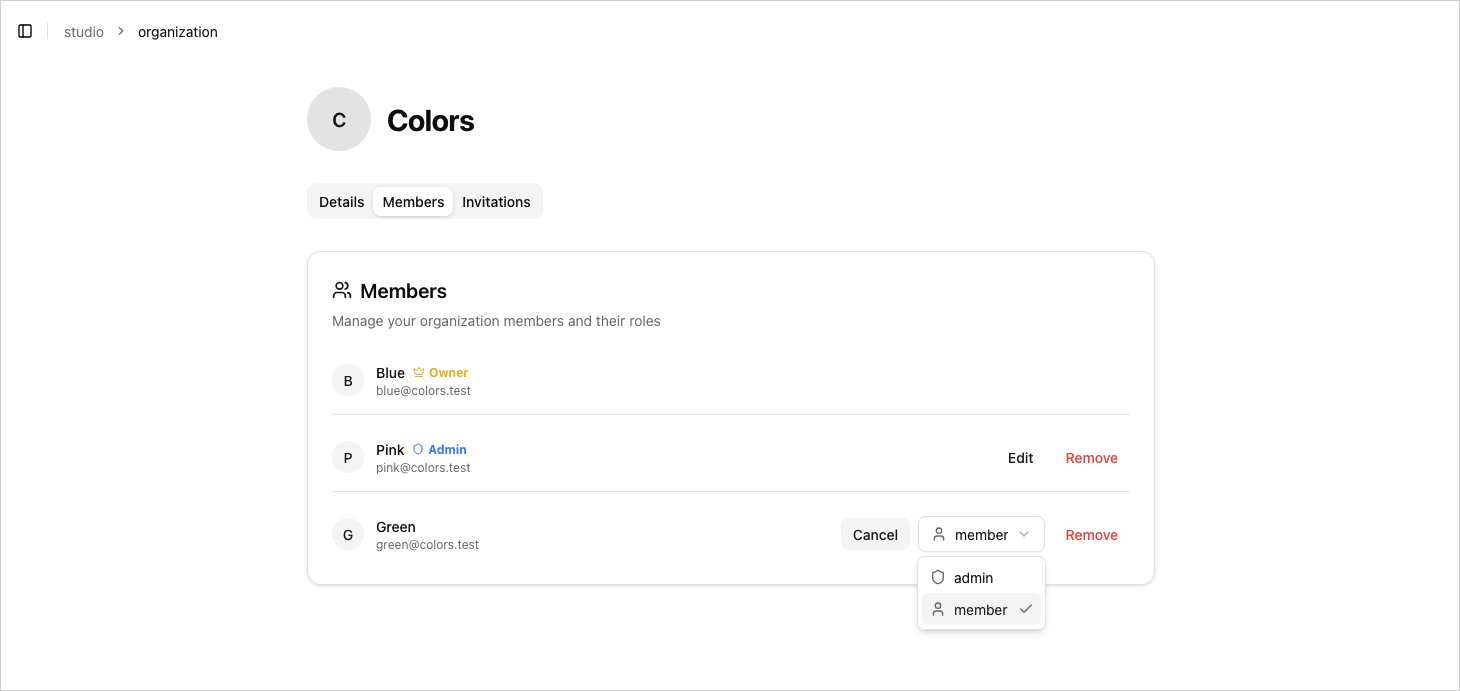Click Green's avatar circle
The height and width of the screenshot is (691, 1460).
348,535
